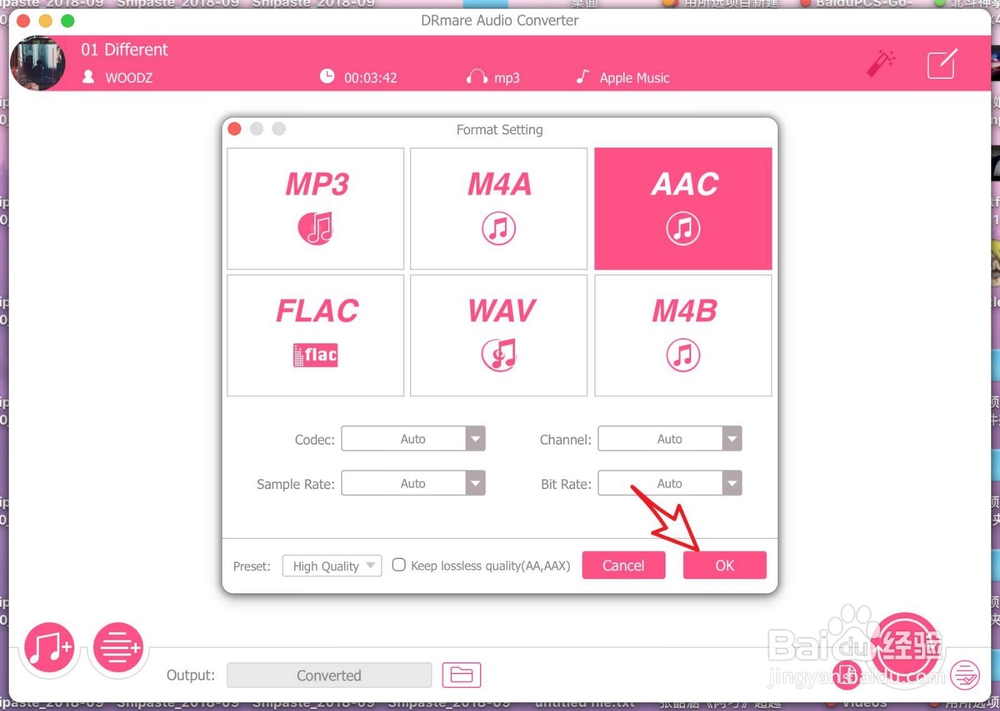The width and height of the screenshot is (1000, 711).
Task: Choose the M4A format tile
Action: pyautogui.click(x=499, y=209)
